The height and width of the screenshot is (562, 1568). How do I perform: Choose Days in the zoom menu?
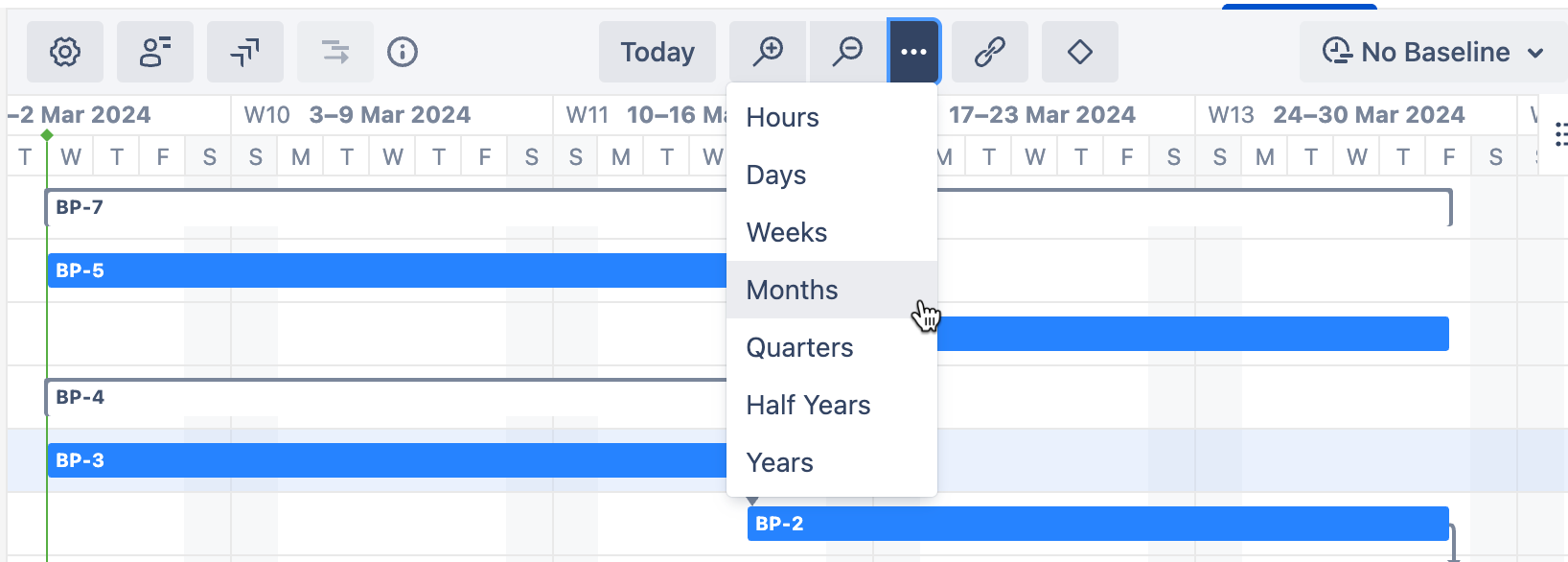pos(776,175)
